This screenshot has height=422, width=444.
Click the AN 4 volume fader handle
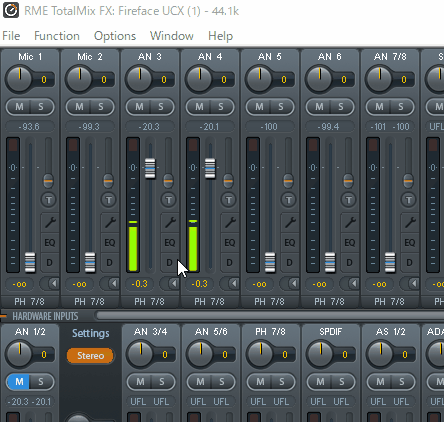(x=210, y=168)
